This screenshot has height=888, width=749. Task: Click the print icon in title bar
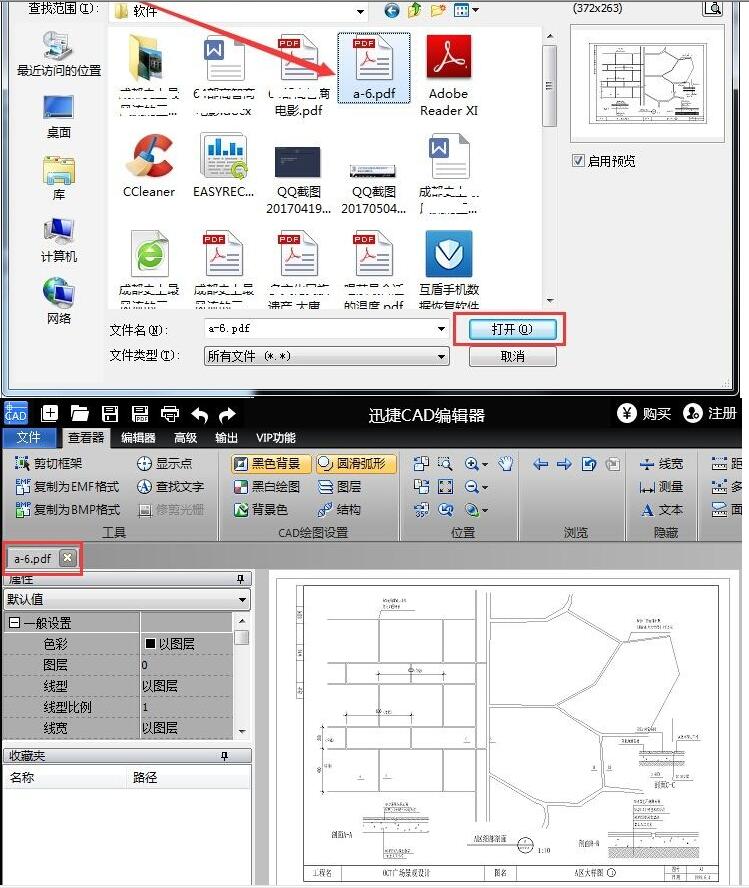169,414
